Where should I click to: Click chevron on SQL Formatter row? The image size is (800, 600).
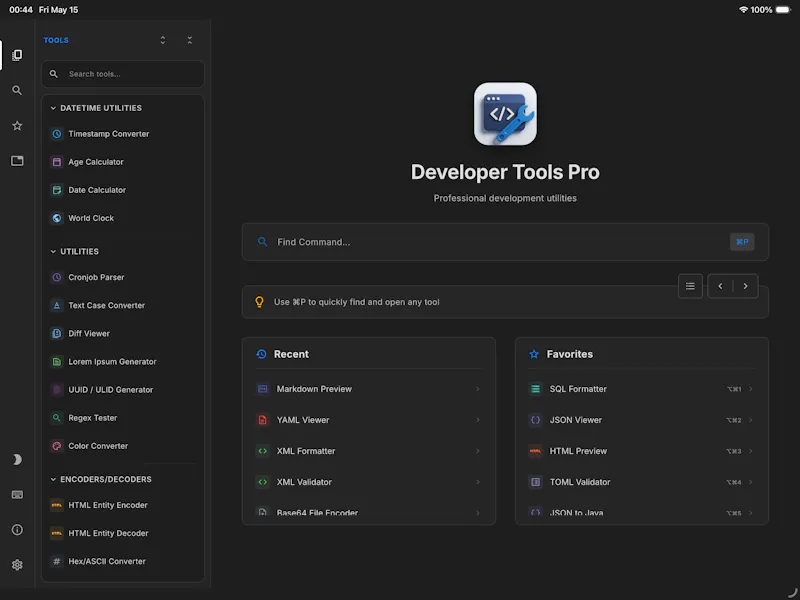coord(751,389)
